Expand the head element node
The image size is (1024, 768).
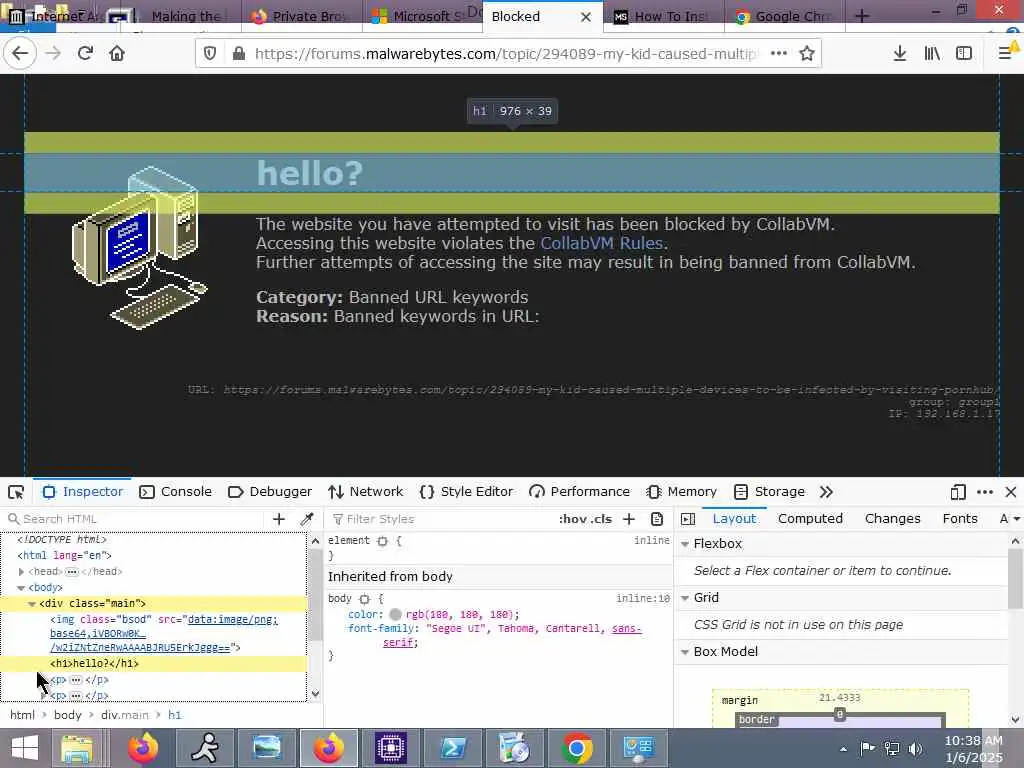tap(22, 571)
